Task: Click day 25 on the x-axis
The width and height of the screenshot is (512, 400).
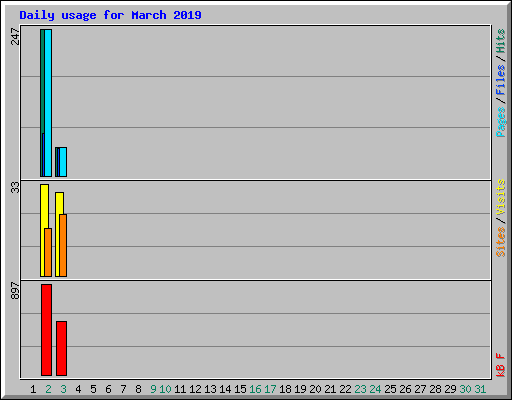Action: pos(390,389)
